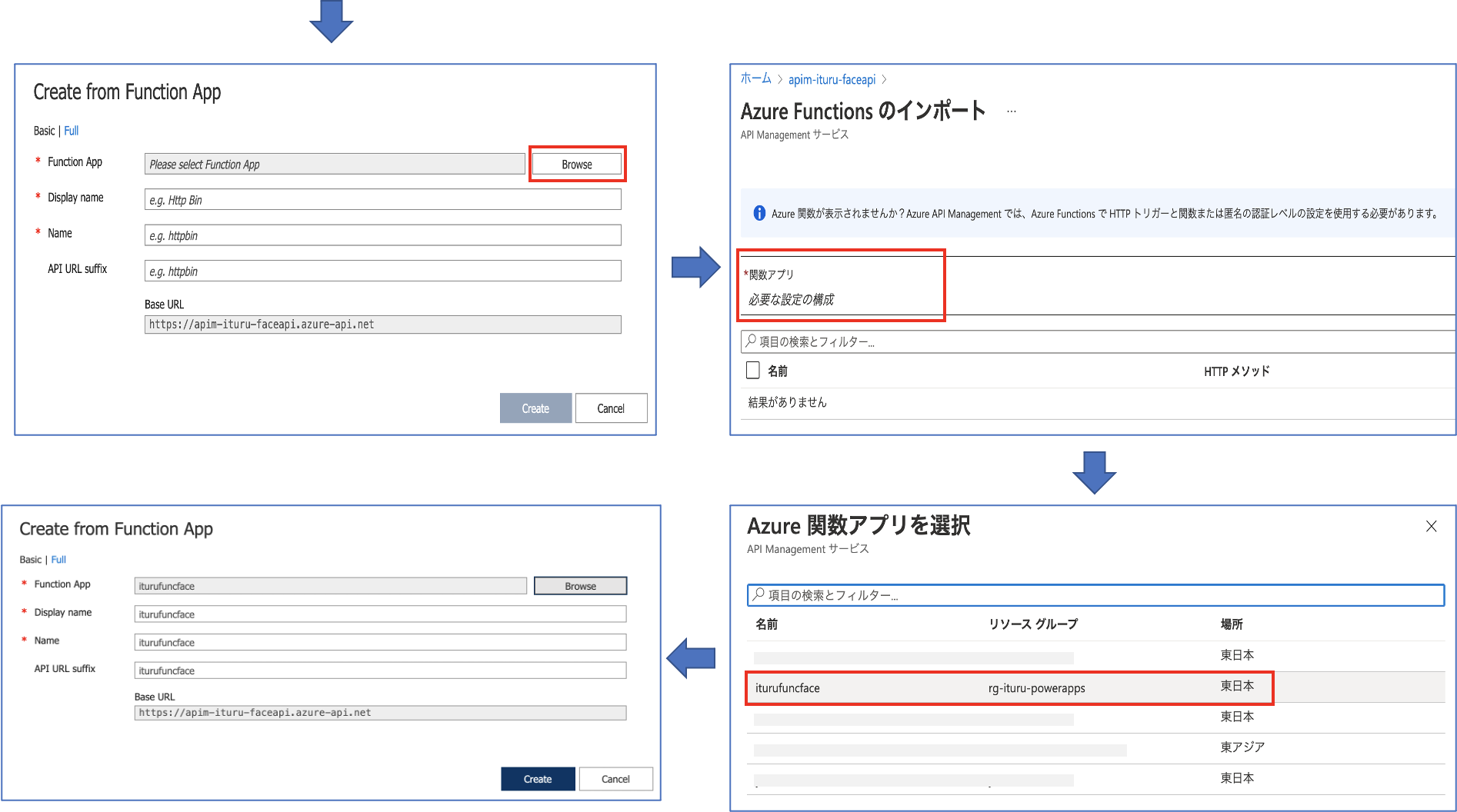Switch to the Full tab in top-left panel
Viewport: 1457px width, 812px height.
coord(72,131)
